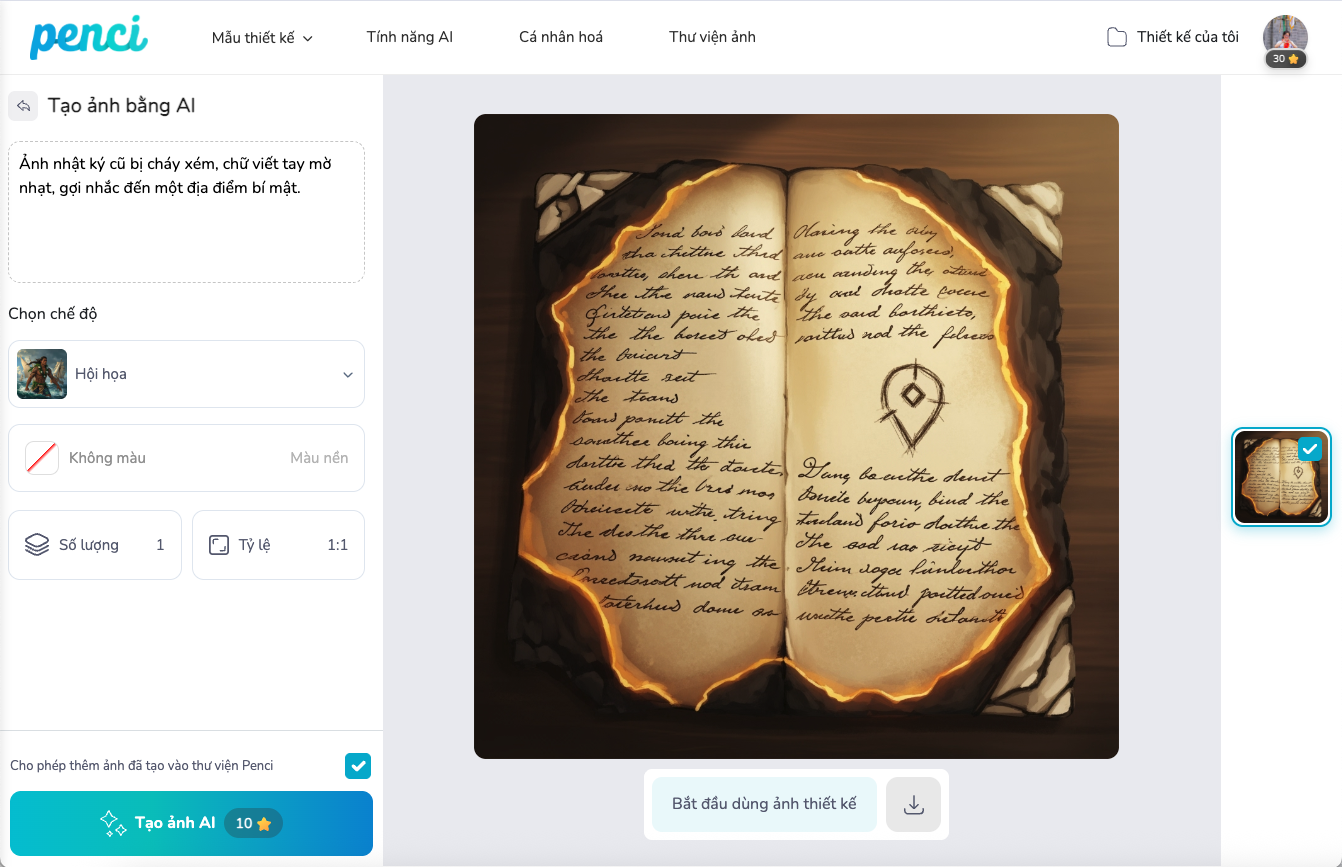The width and height of the screenshot is (1342, 867).
Task: Go to Thư viện ảnh
Action: point(712,37)
